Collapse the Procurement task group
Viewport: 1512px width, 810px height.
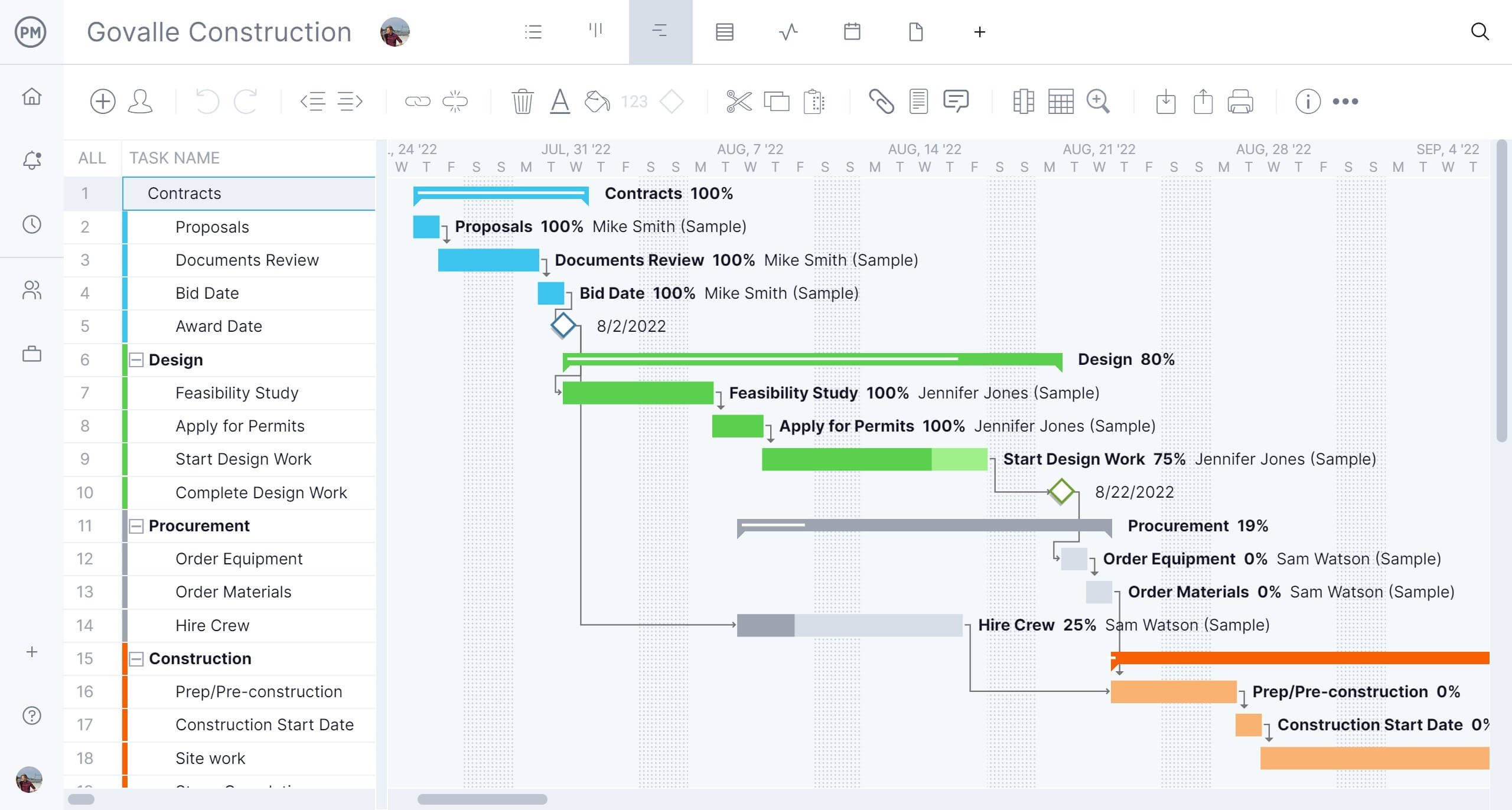click(136, 525)
